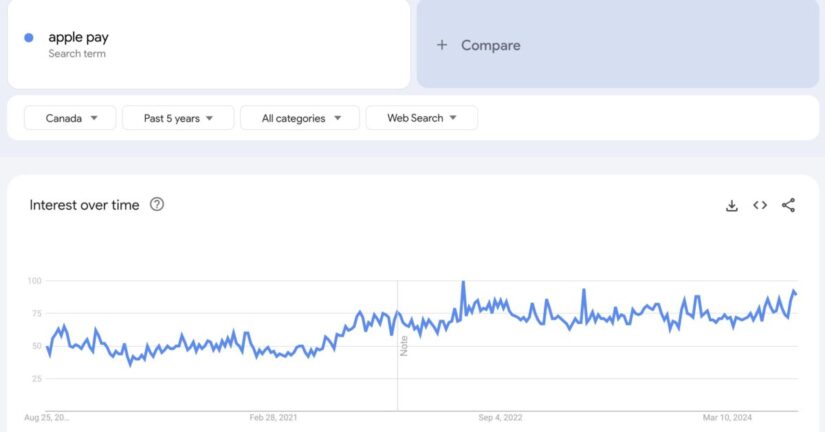
Task: Click the 100 value on y-axis
Action: pos(34,281)
